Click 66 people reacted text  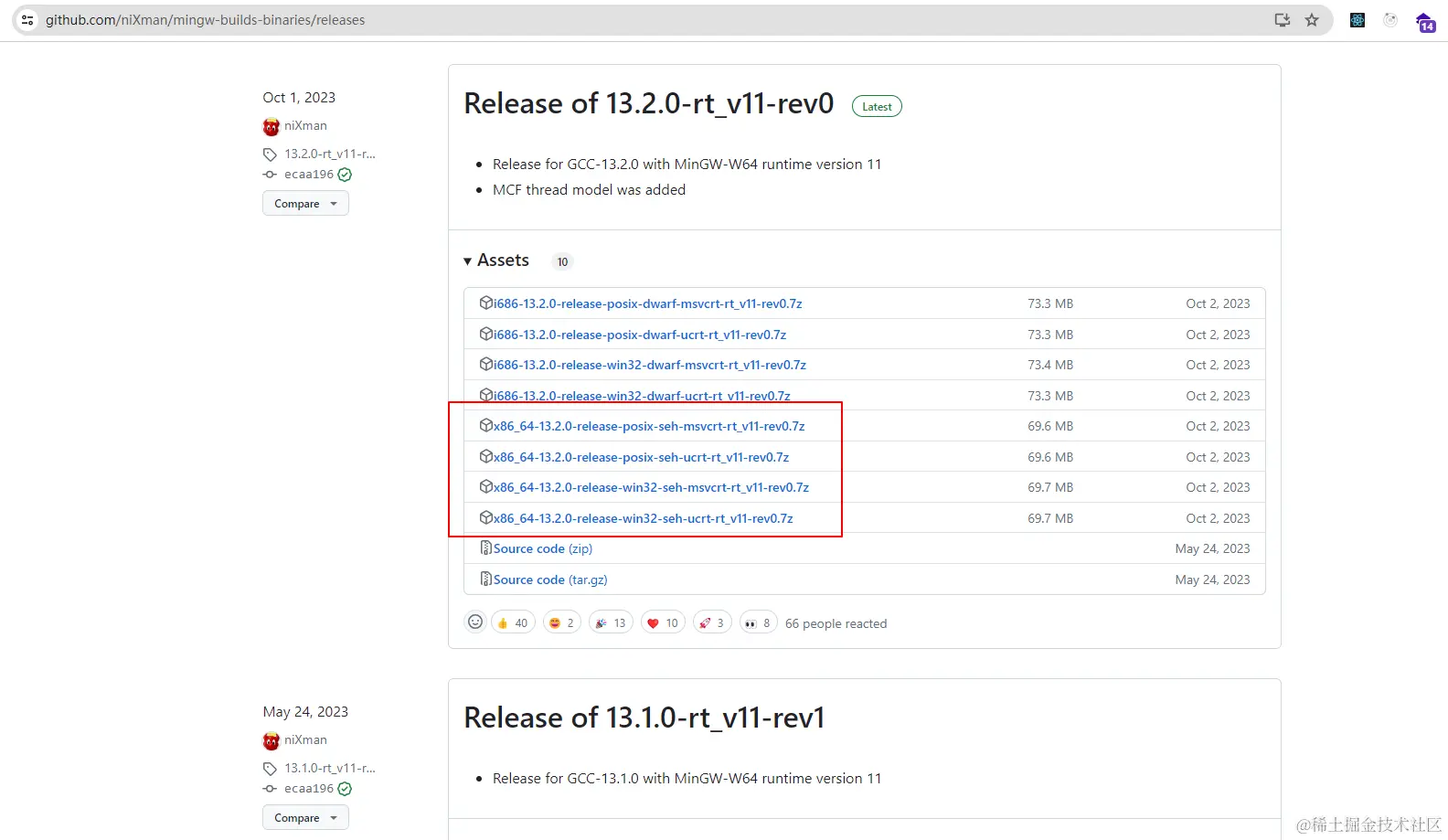(836, 623)
